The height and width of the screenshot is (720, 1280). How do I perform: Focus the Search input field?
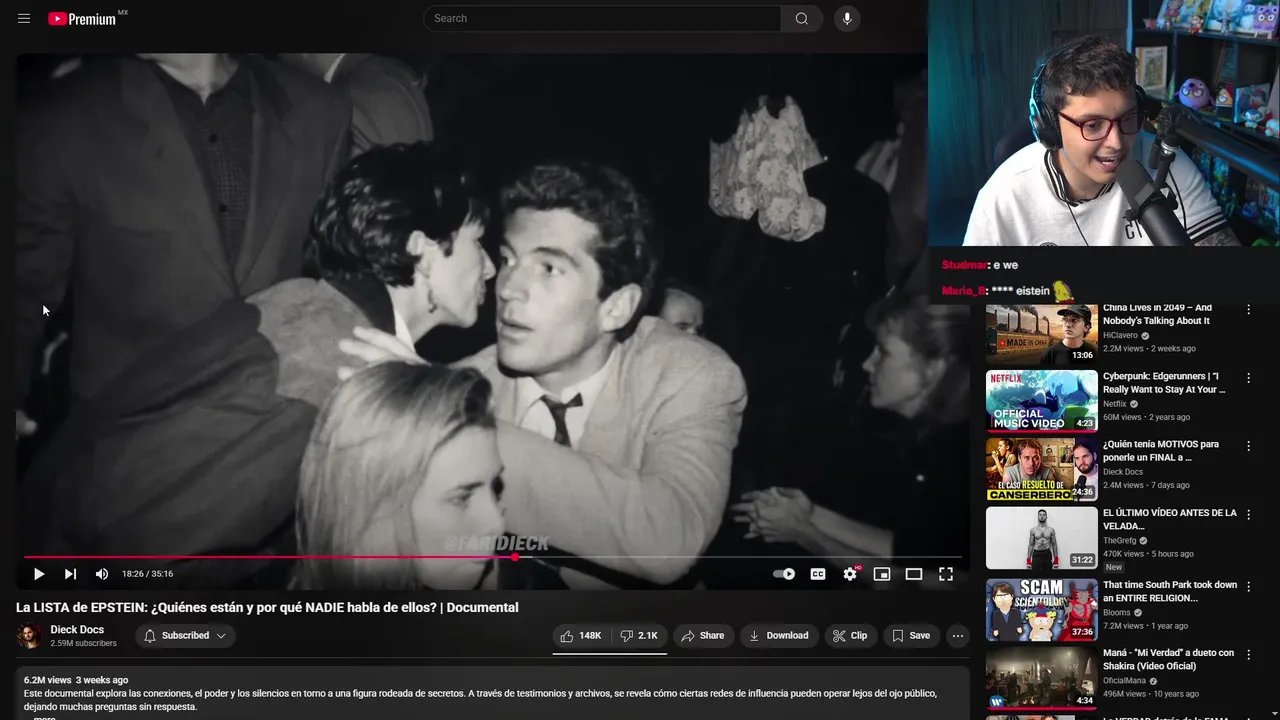pyautogui.click(x=602, y=18)
